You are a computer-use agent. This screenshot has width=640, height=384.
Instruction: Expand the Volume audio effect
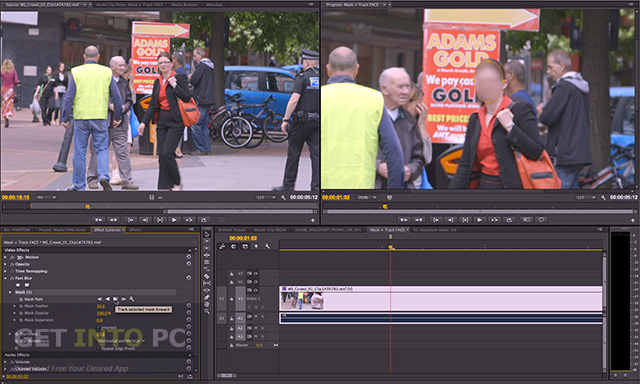5,362
